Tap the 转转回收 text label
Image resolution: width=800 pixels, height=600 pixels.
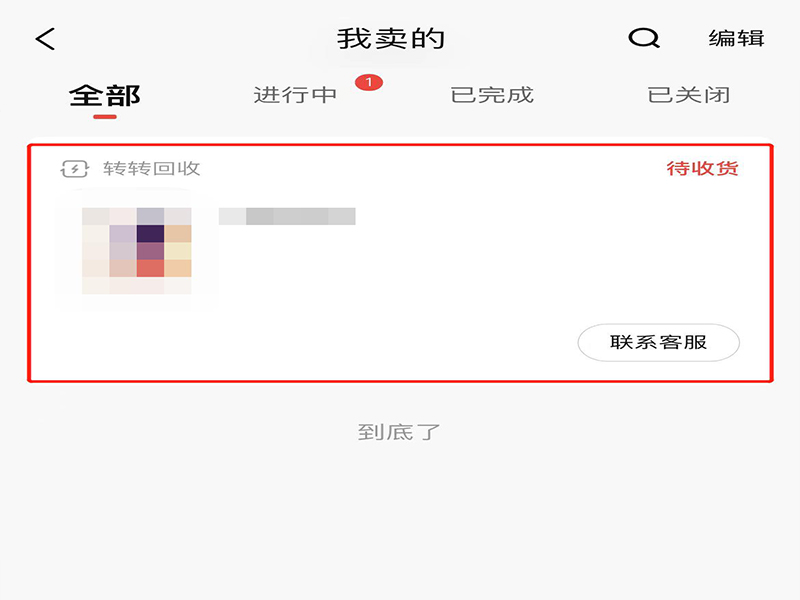point(152,168)
